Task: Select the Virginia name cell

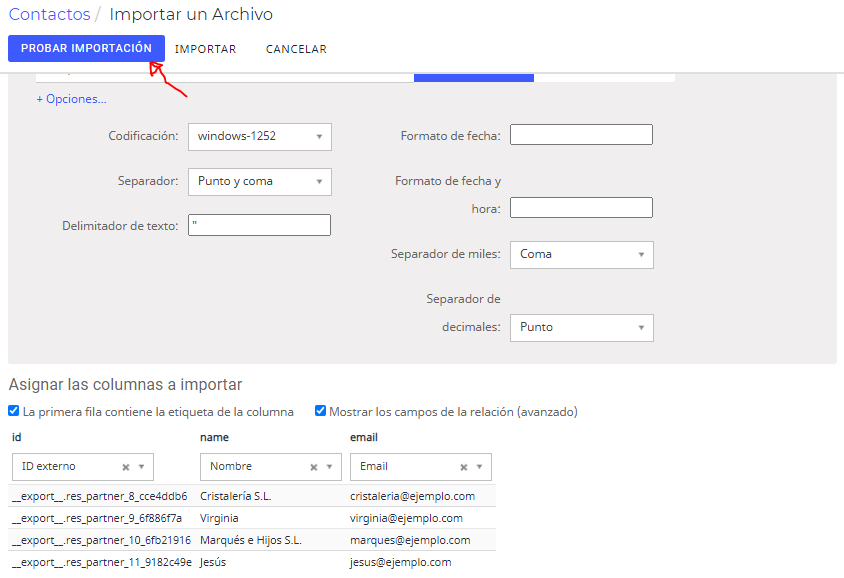Action: tap(219, 518)
